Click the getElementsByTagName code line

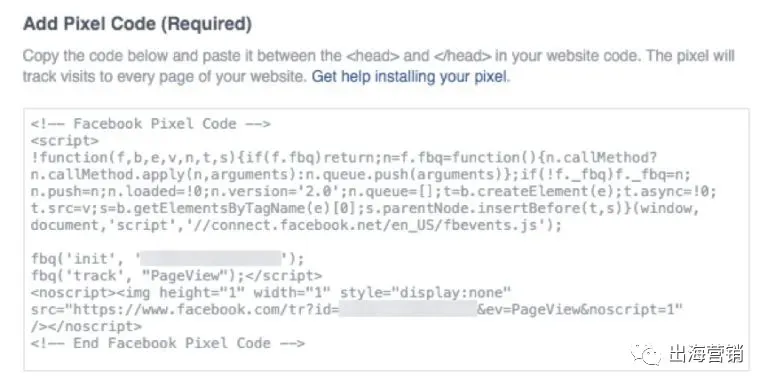(x=365, y=209)
